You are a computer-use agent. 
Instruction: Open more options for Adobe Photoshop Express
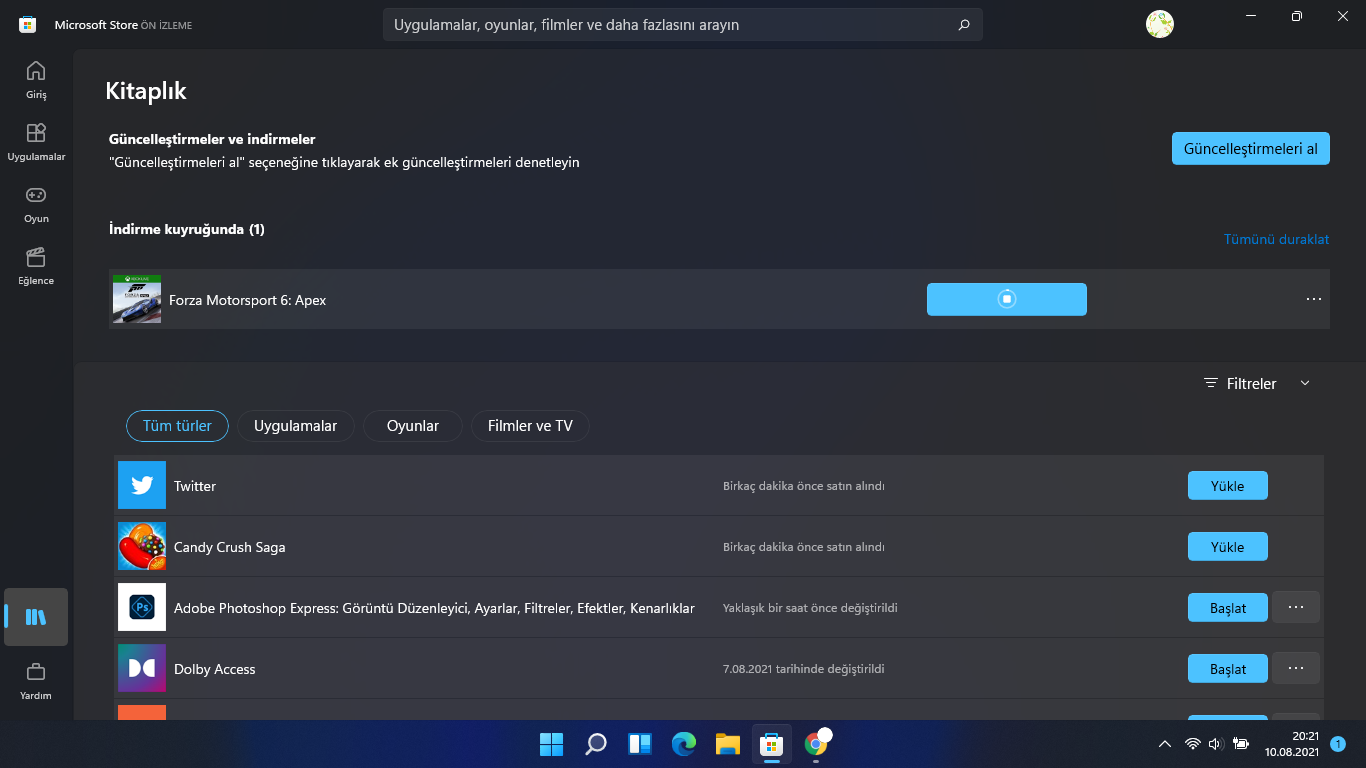pos(1296,607)
